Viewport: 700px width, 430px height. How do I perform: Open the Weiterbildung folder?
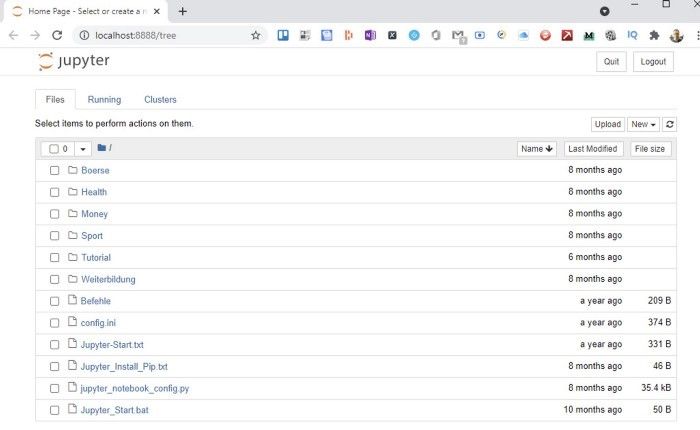(x=108, y=280)
